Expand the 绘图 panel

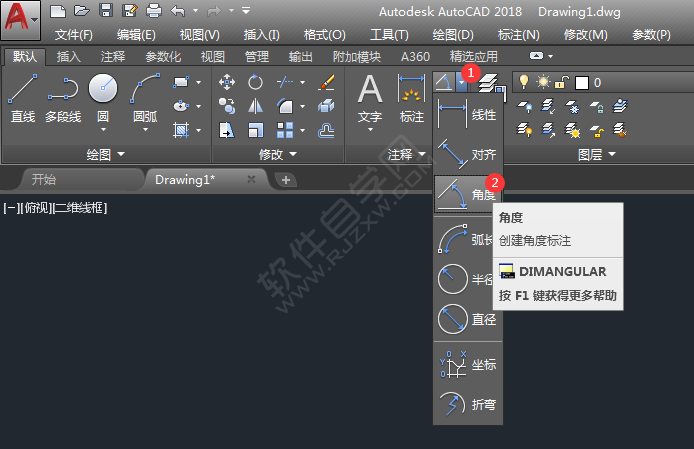tap(106, 155)
